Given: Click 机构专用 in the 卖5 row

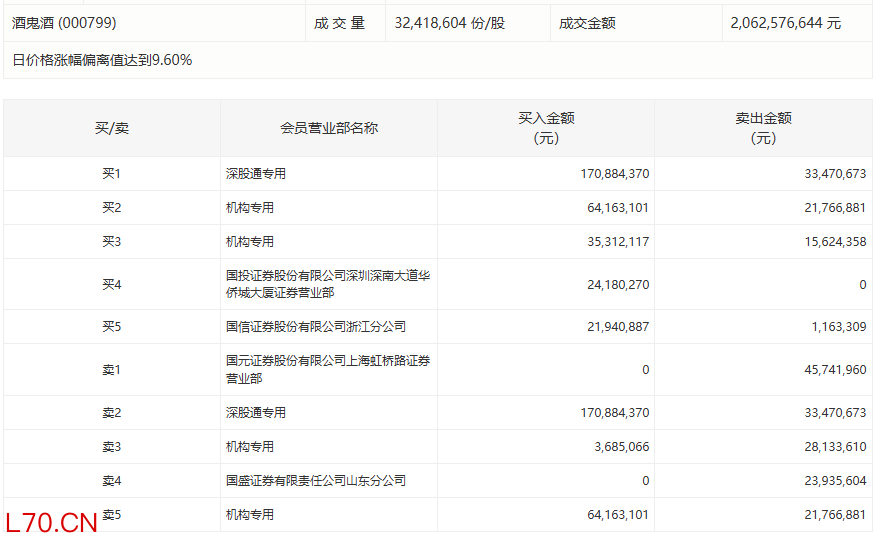Looking at the screenshot, I should coord(249,514).
